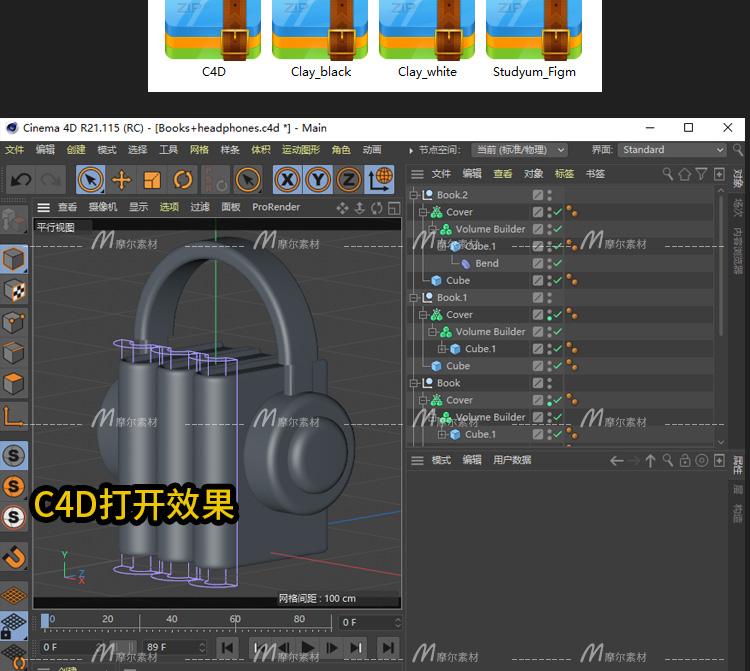Viewport: 750px width, 671px height.
Task: Click play forward button
Action: pyautogui.click(x=308, y=648)
